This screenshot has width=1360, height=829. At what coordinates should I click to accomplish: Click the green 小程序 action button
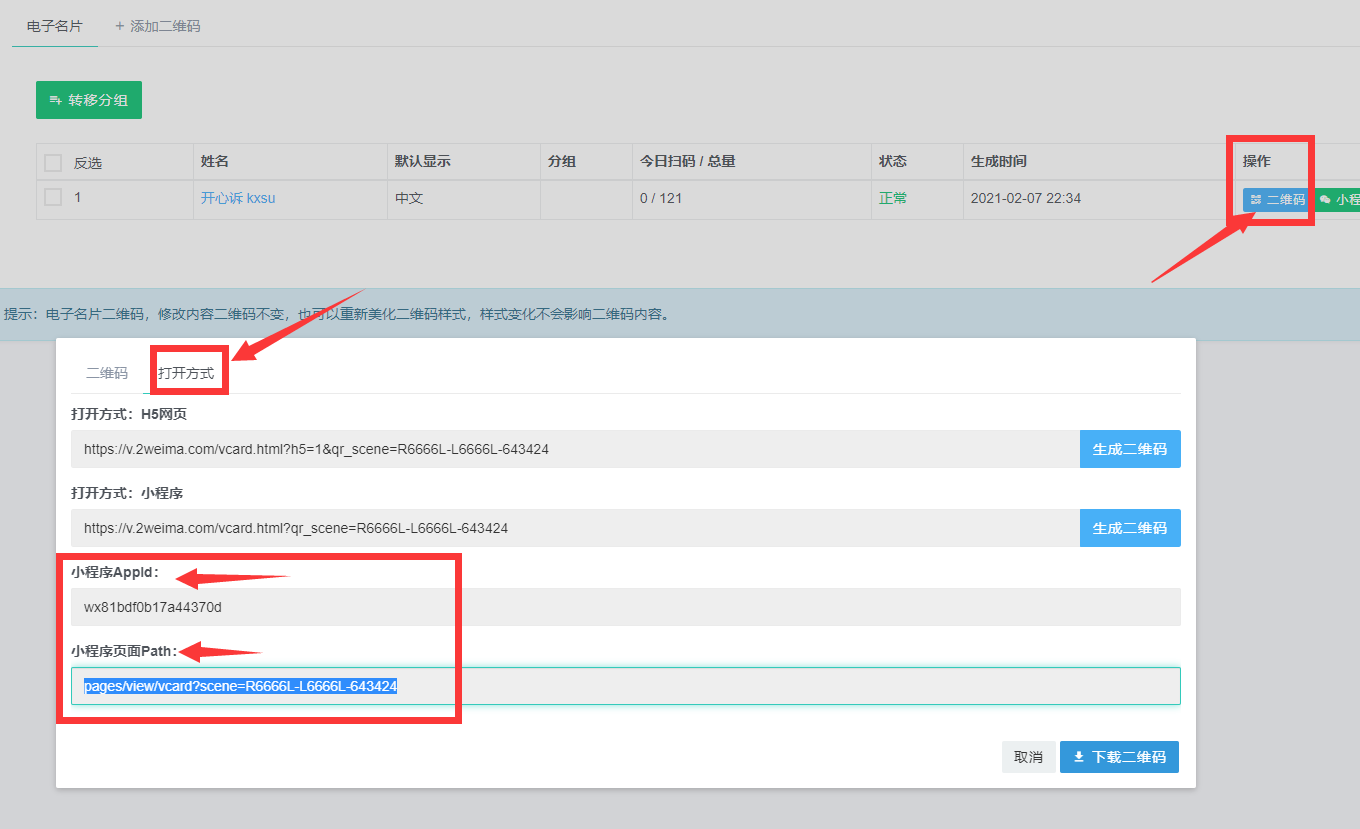pyautogui.click(x=1340, y=199)
